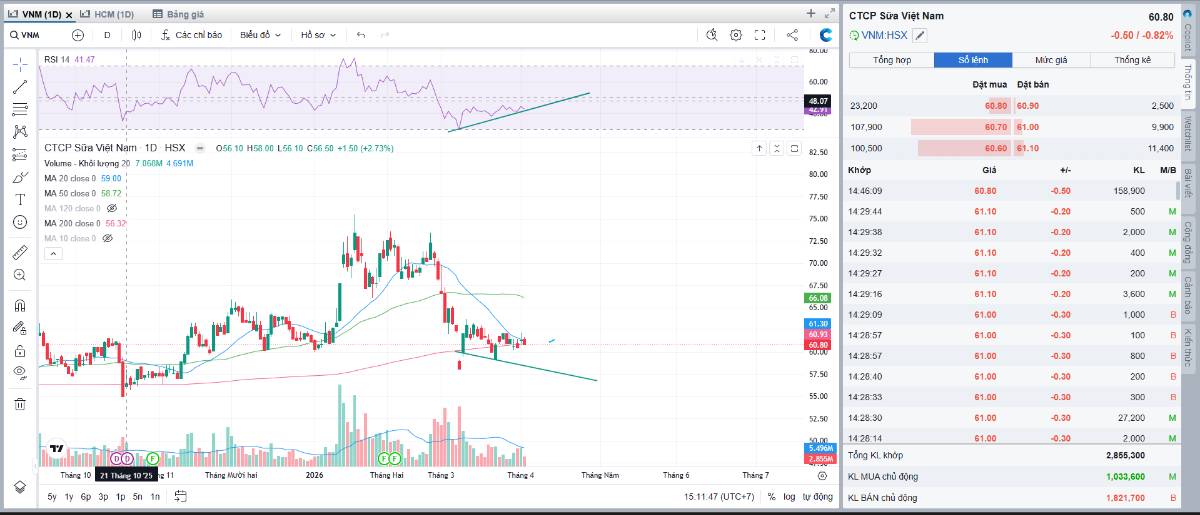The width and height of the screenshot is (1200, 515).
Task: Open the candle chart style selector
Action: point(137,34)
